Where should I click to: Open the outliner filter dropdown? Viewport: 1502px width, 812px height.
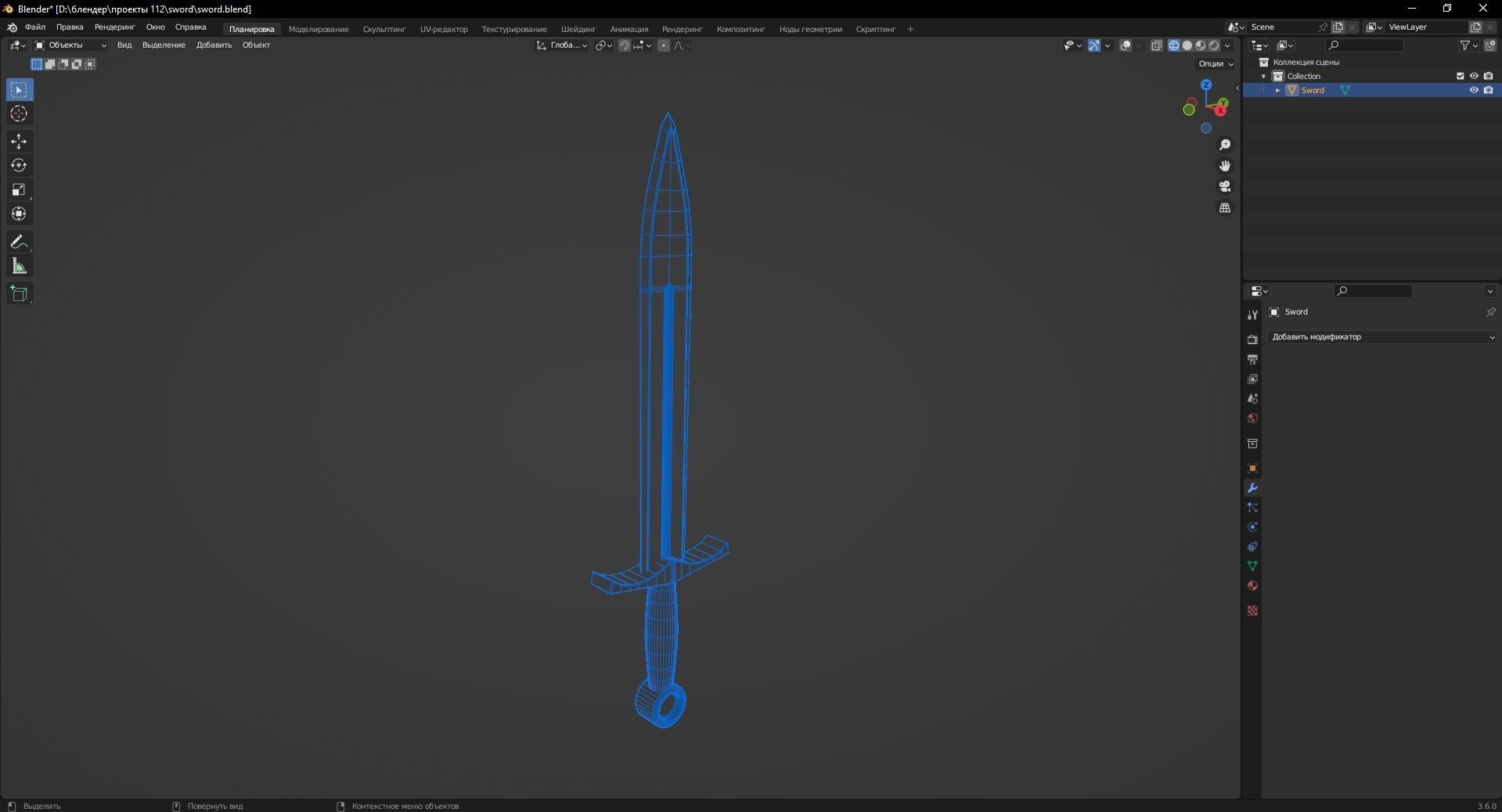pos(1469,45)
